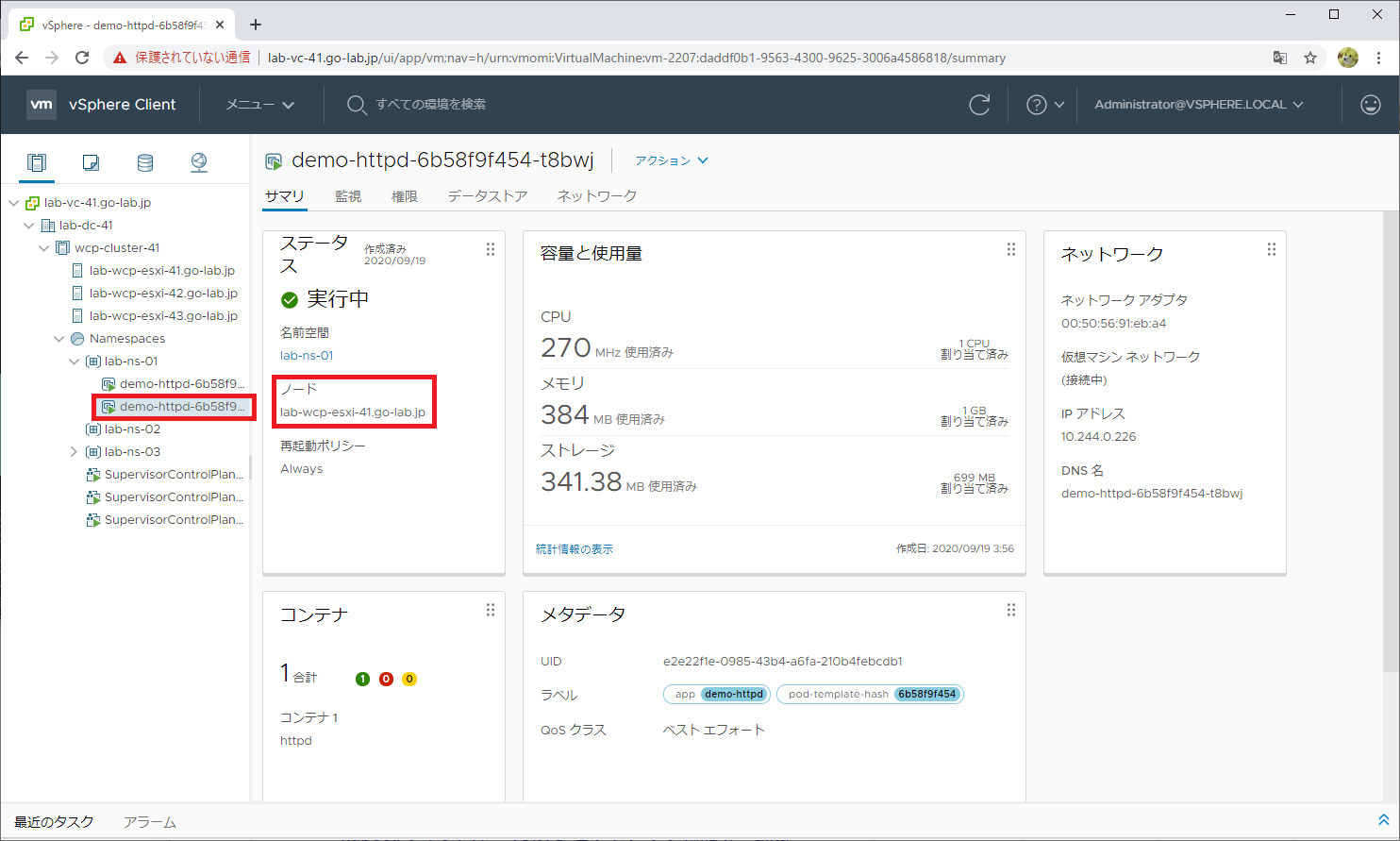The width and height of the screenshot is (1400, 841).
Task: Click the vm logo in header
Action: point(42,105)
